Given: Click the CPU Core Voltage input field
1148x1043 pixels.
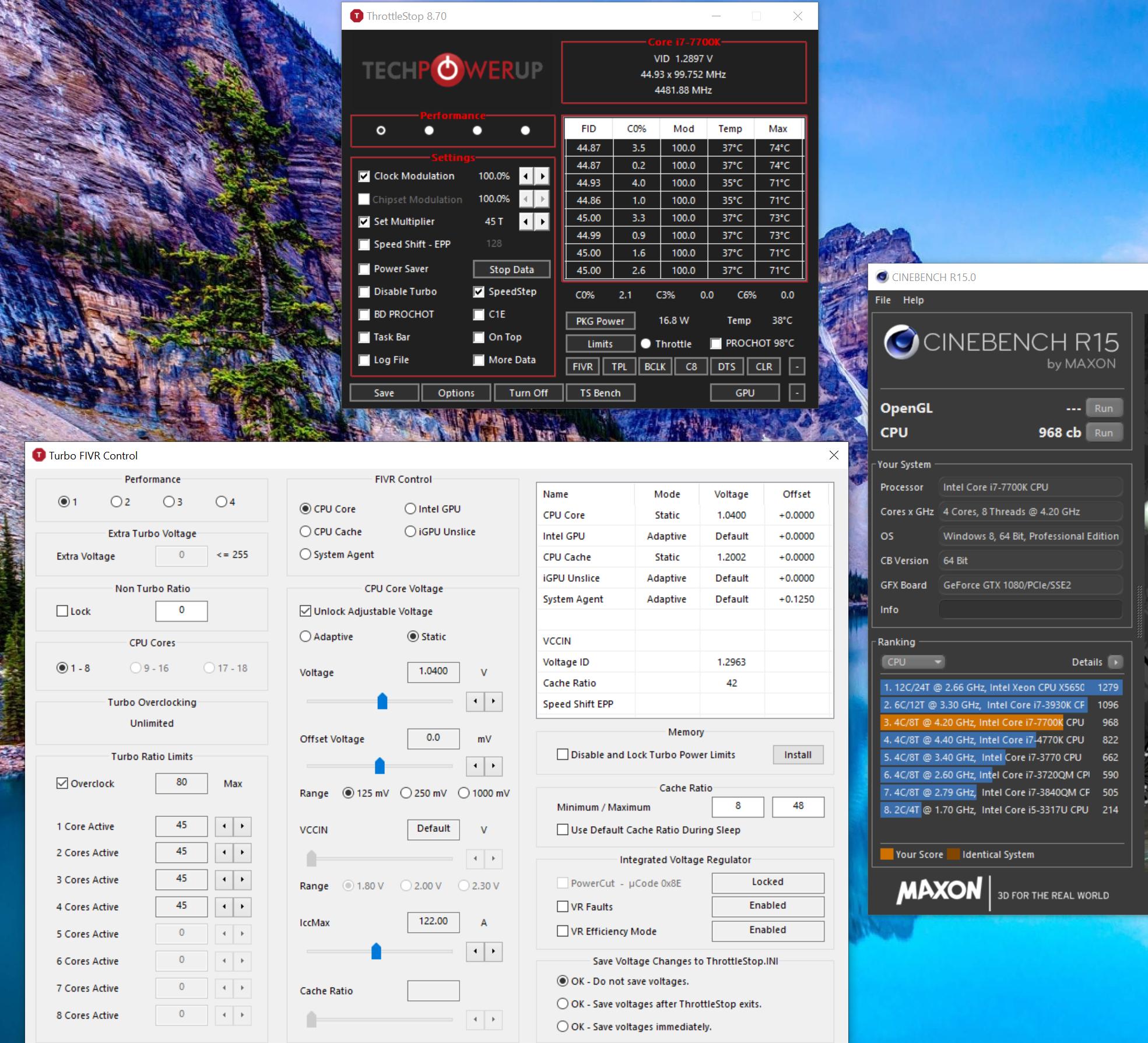Looking at the screenshot, I should pyautogui.click(x=433, y=672).
